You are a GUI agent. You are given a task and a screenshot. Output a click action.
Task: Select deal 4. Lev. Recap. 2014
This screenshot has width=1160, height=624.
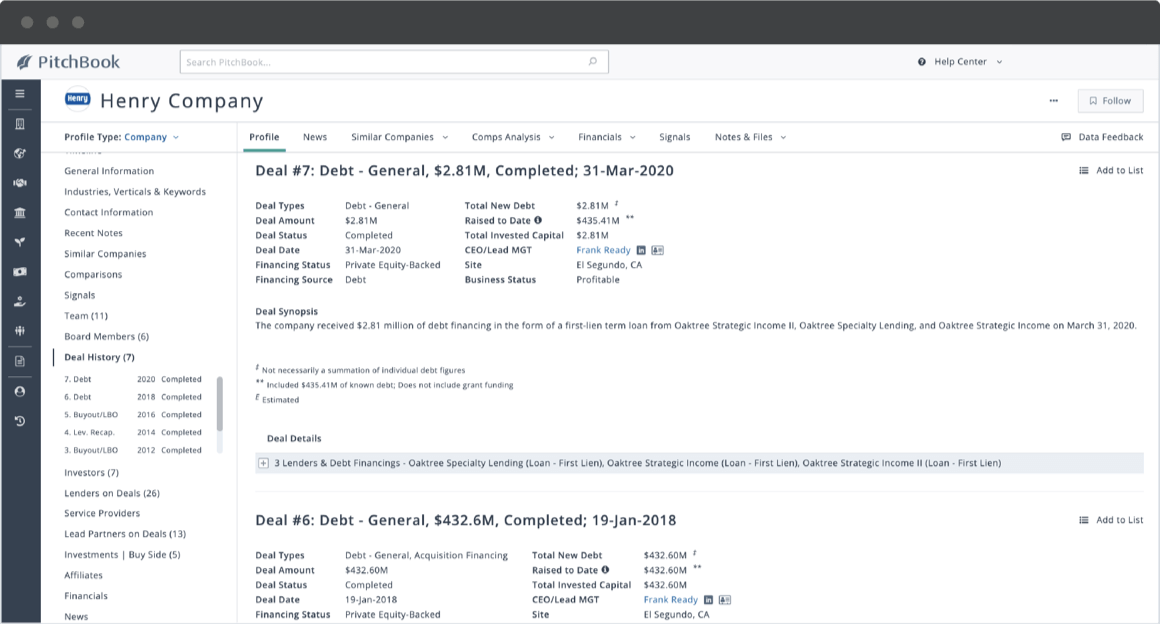click(x=132, y=432)
